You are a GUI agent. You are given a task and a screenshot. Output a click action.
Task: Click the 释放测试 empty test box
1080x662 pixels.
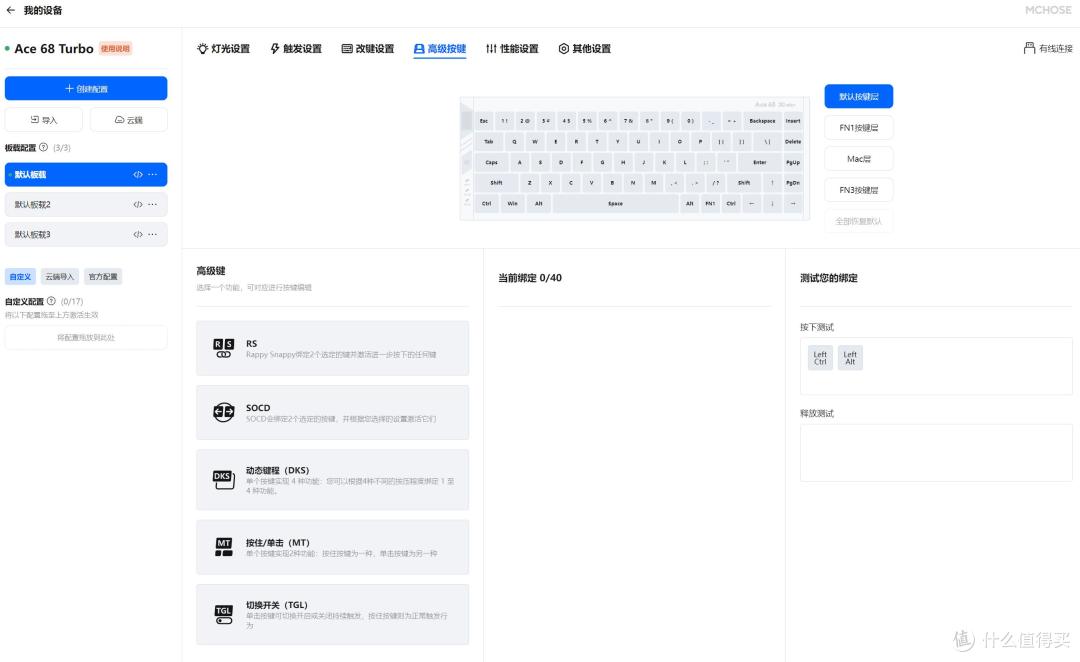click(936, 453)
